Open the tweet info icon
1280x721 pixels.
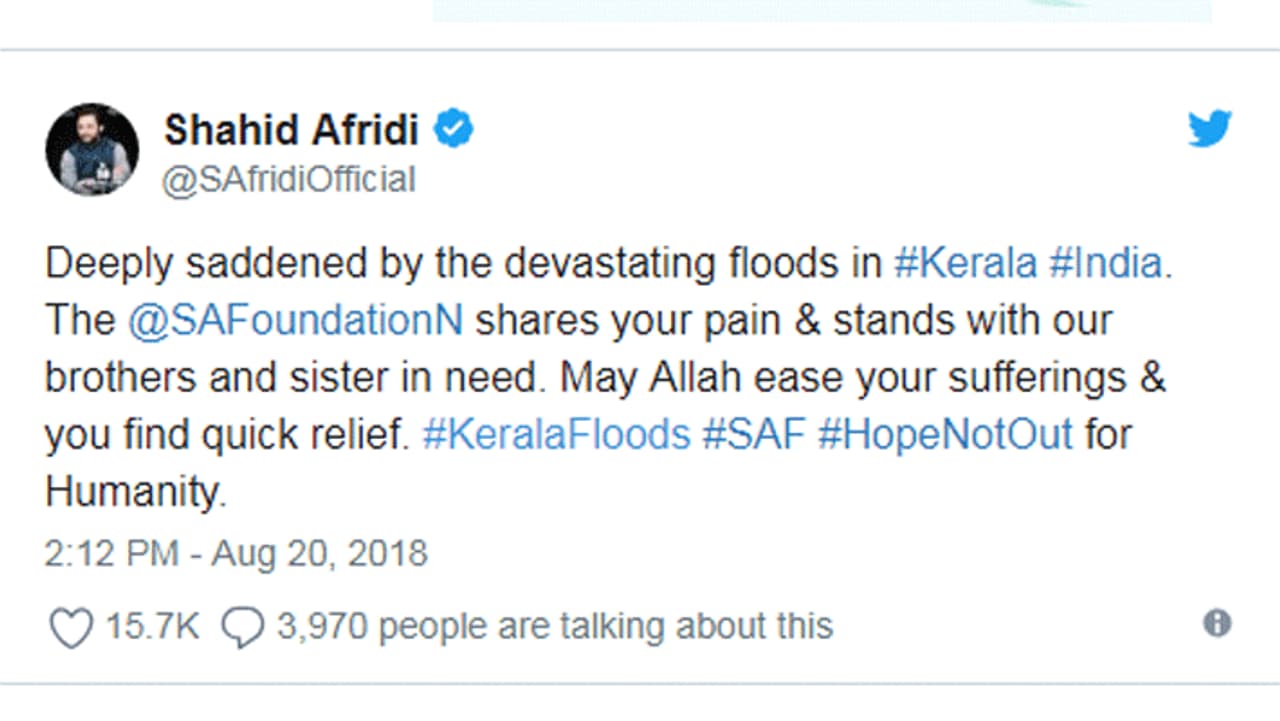(x=1216, y=624)
